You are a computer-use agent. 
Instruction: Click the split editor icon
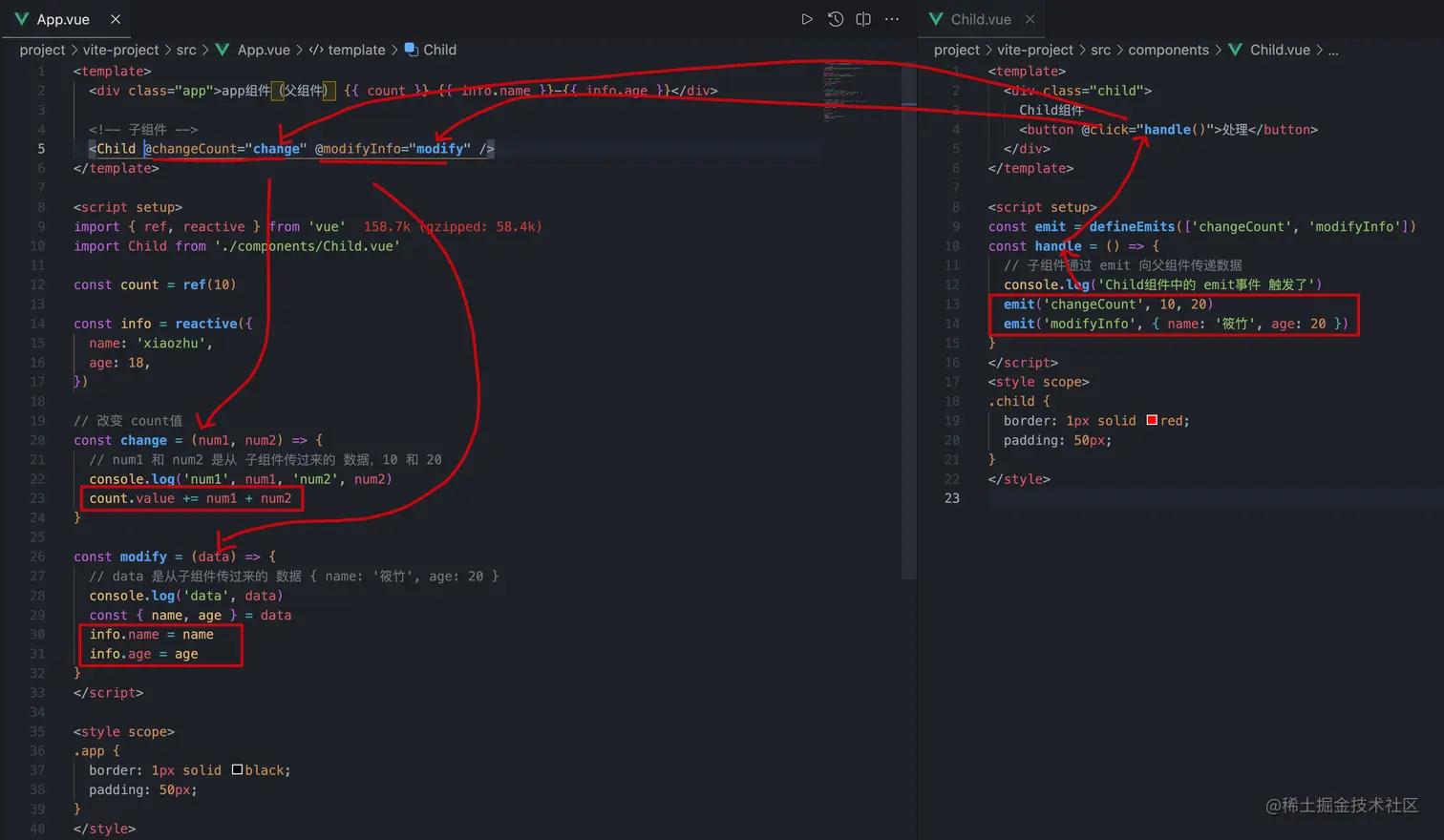pyautogui.click(x=863, y=19)
